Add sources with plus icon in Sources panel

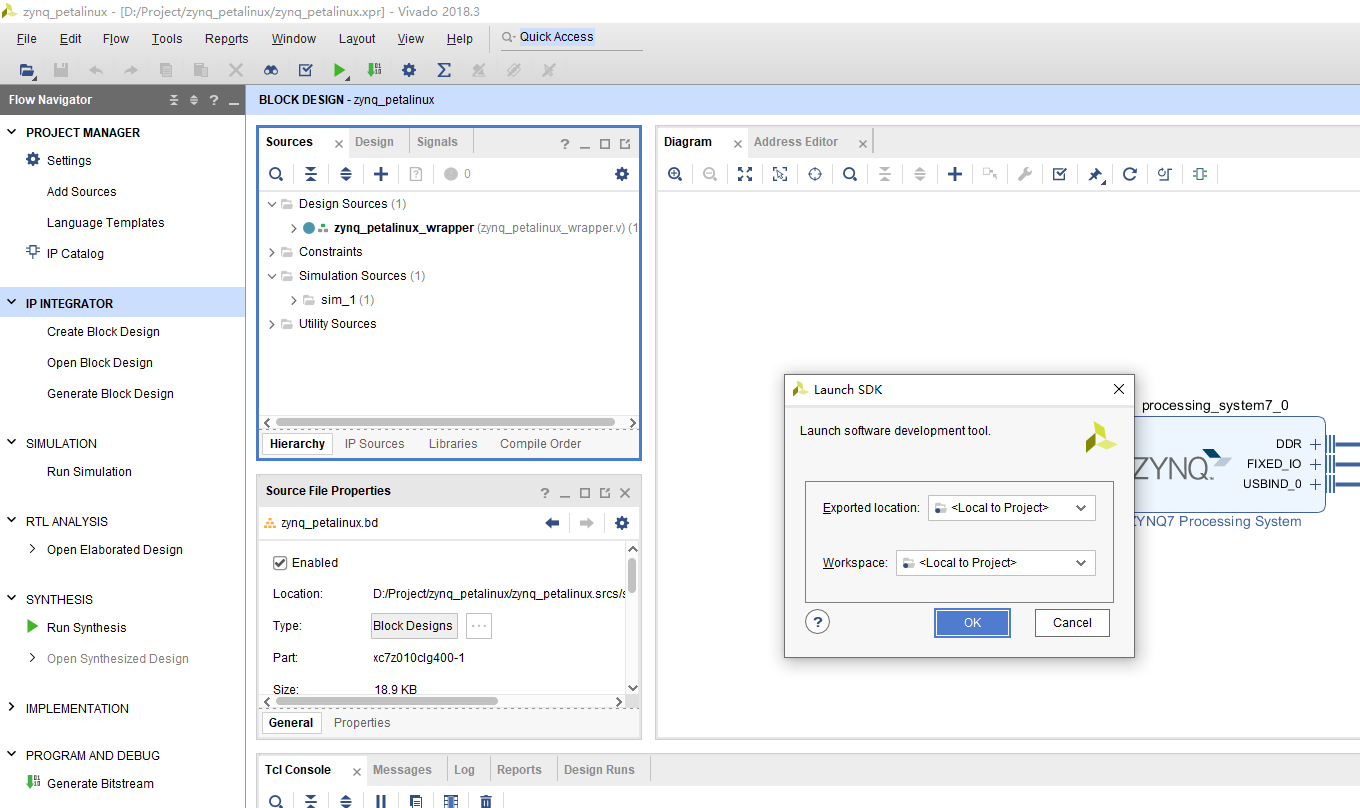tap(381, 174)
